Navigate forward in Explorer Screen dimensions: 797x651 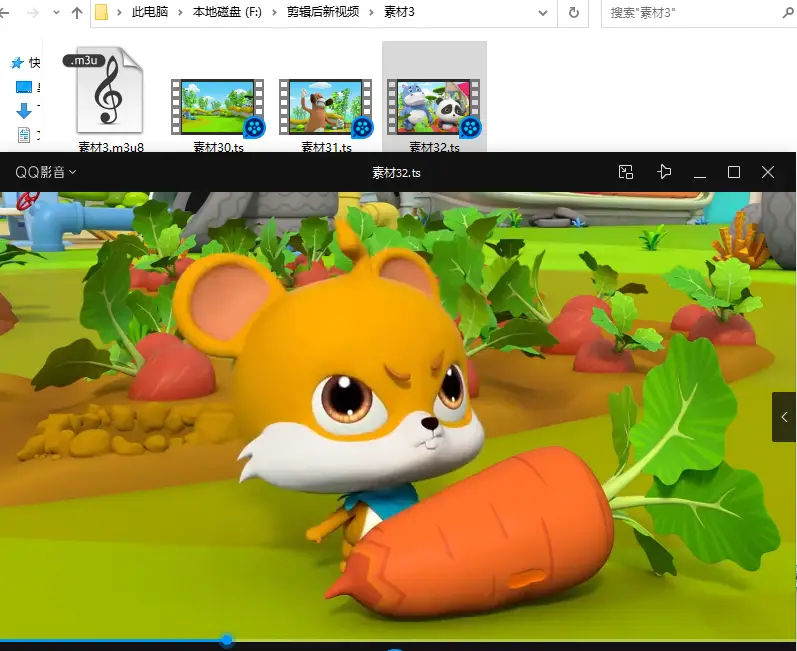click(33, 13)
